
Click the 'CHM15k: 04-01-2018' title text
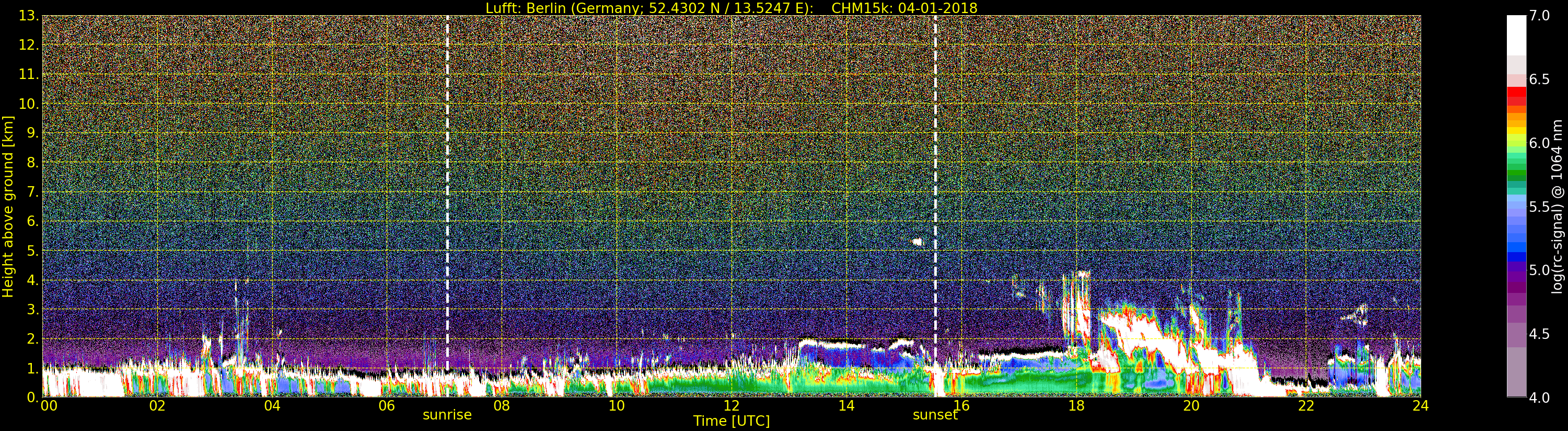[904, 8]
